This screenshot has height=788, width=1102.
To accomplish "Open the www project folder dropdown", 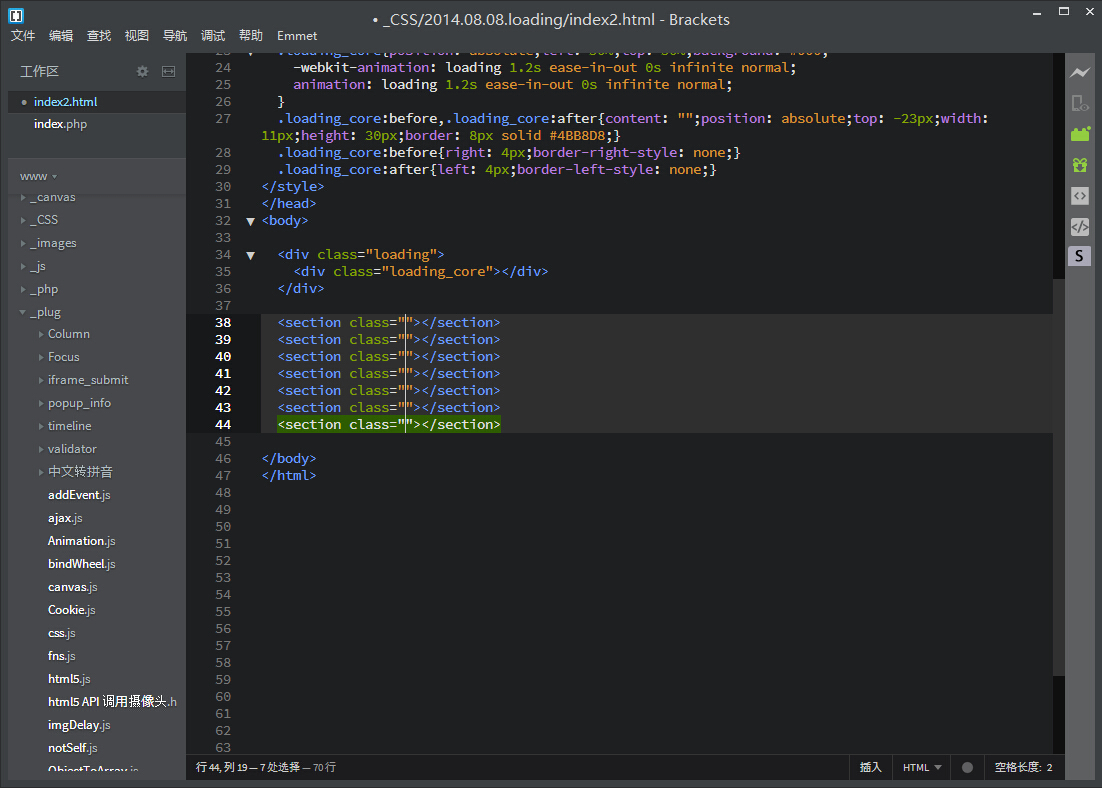I will pos(39,176).
